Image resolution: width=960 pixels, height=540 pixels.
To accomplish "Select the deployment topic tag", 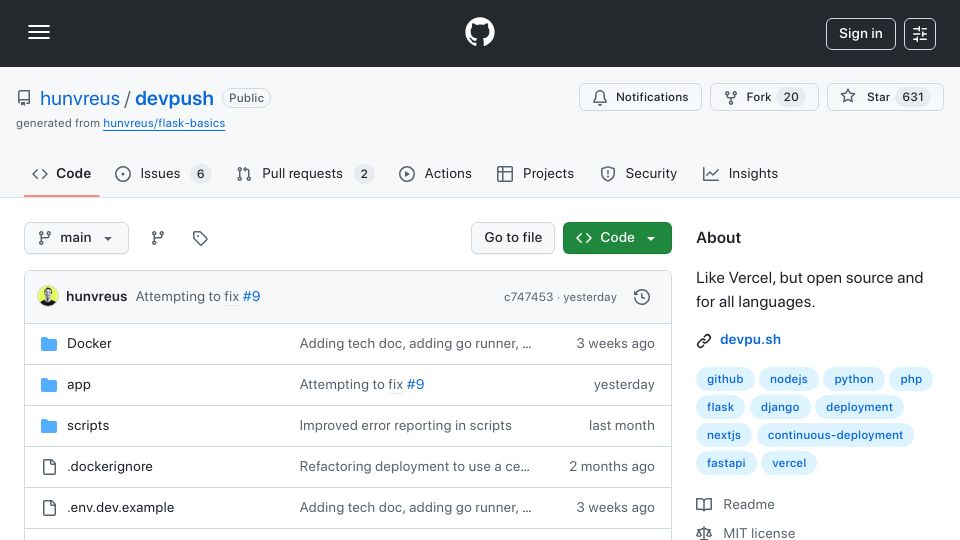I will 859,407.
